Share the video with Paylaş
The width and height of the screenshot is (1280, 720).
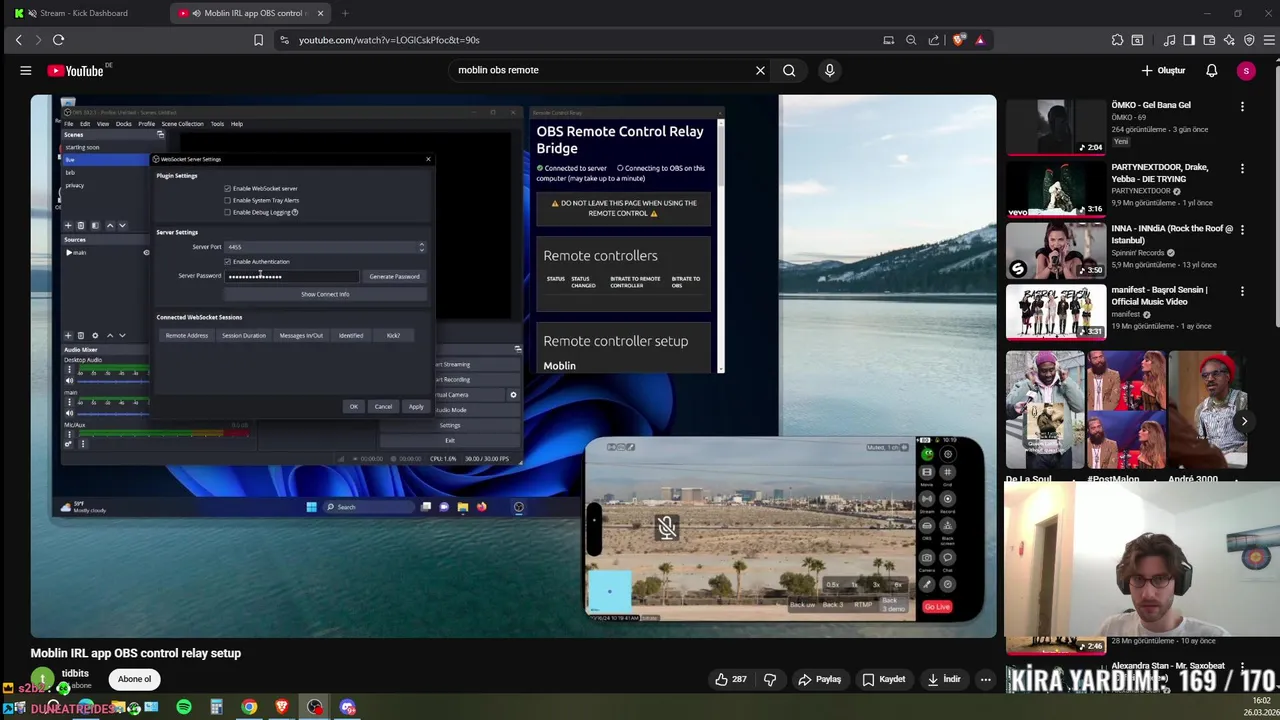pos(819,679)
